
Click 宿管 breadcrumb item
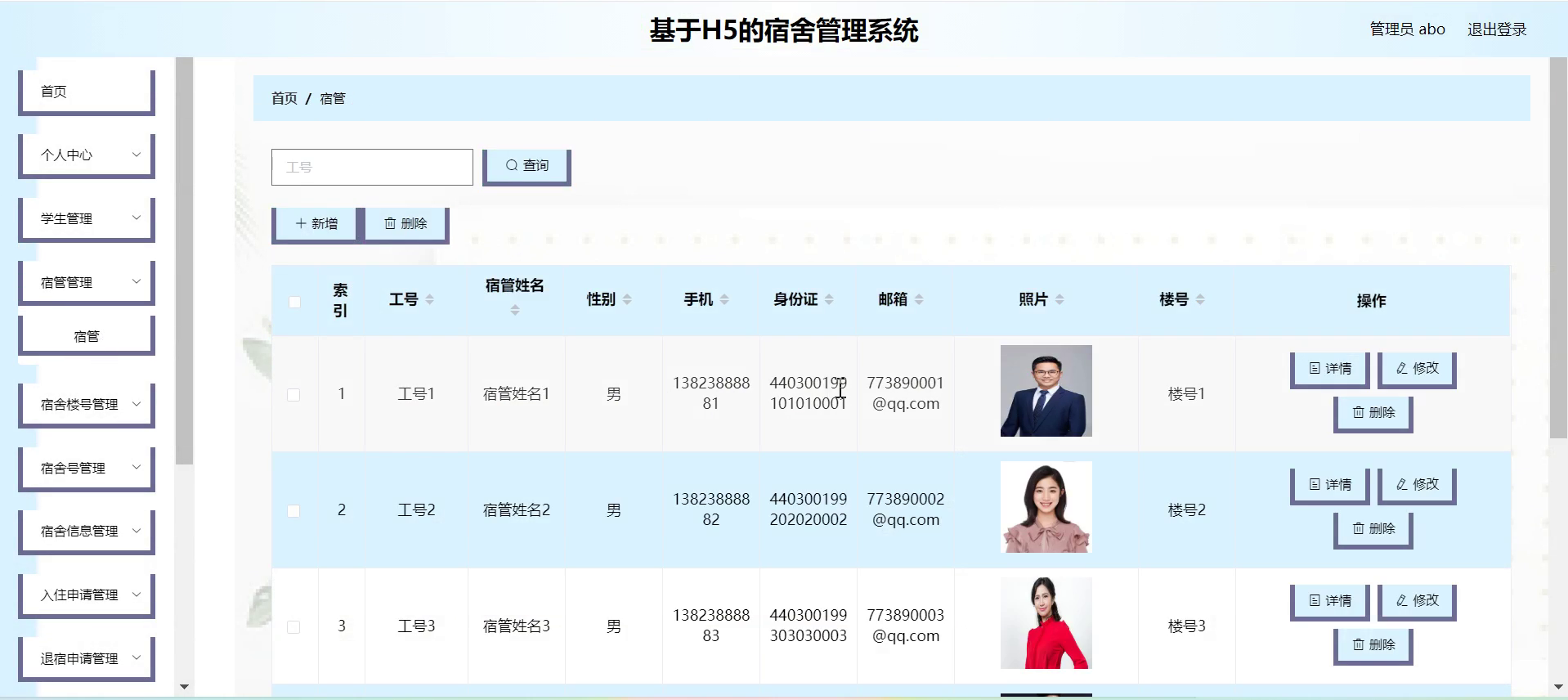pos(333,98)
